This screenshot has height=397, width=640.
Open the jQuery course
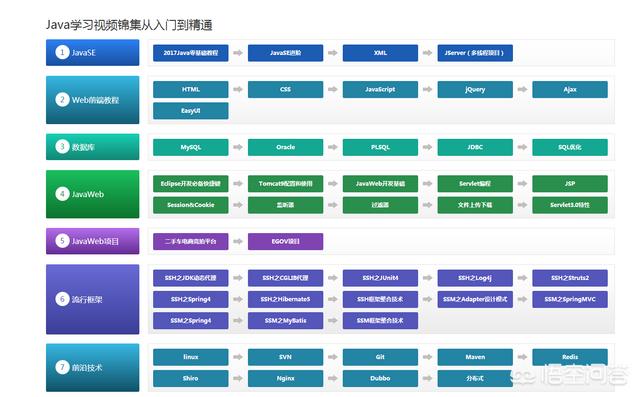(x=475, y=89)
